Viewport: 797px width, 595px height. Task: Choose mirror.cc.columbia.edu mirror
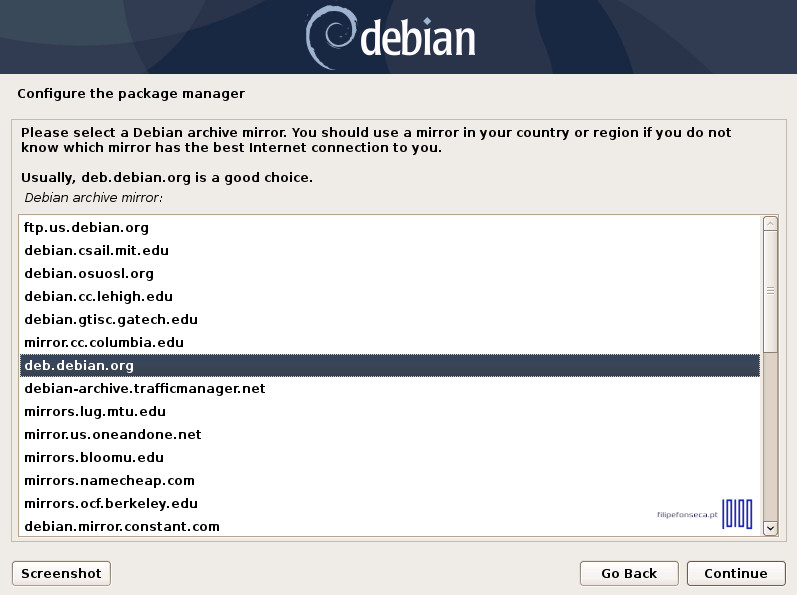(104, 343)
